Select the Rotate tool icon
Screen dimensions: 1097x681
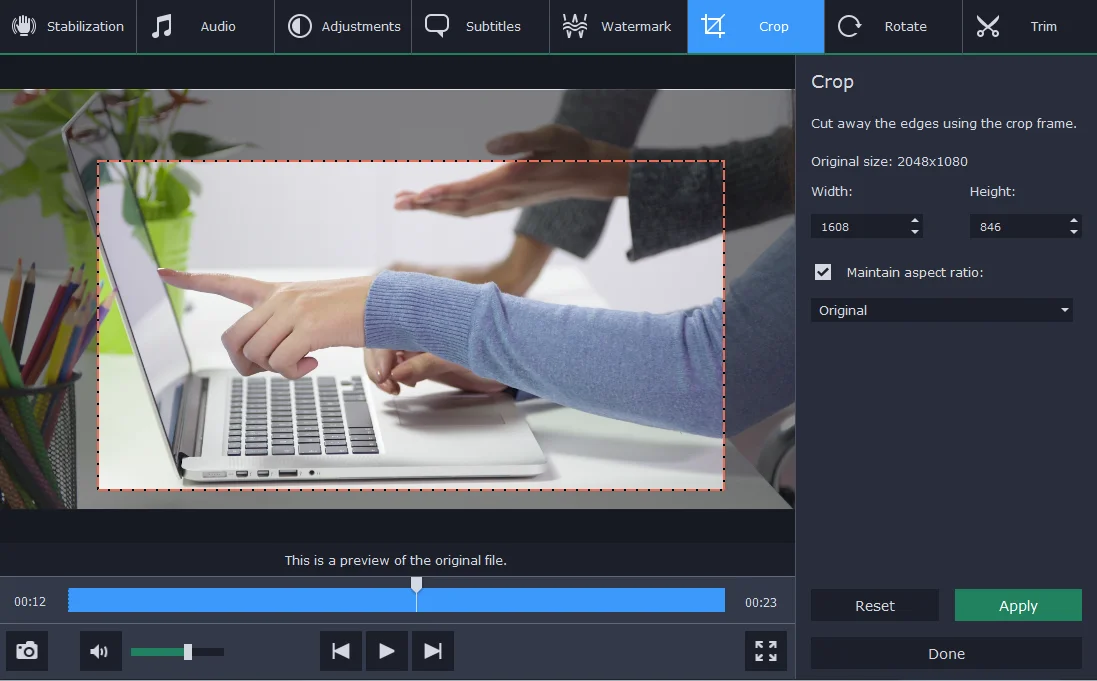(x=849, y=26)
